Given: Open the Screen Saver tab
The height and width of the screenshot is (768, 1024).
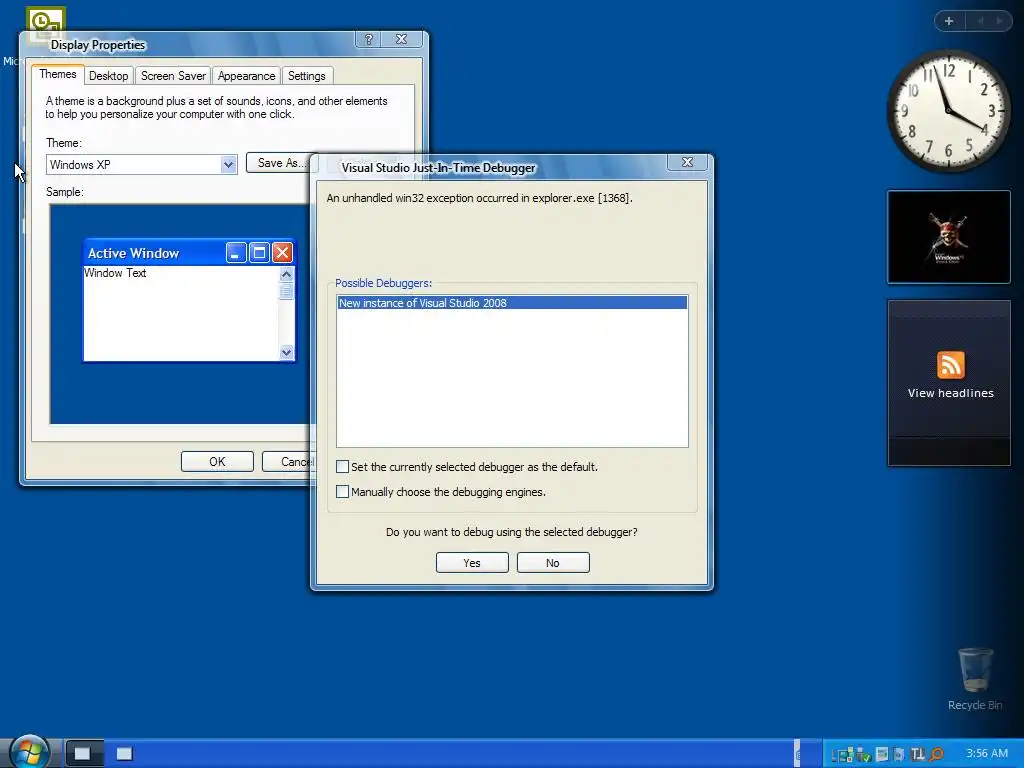Looking at the screenshot, I should [x=173, y=76].
